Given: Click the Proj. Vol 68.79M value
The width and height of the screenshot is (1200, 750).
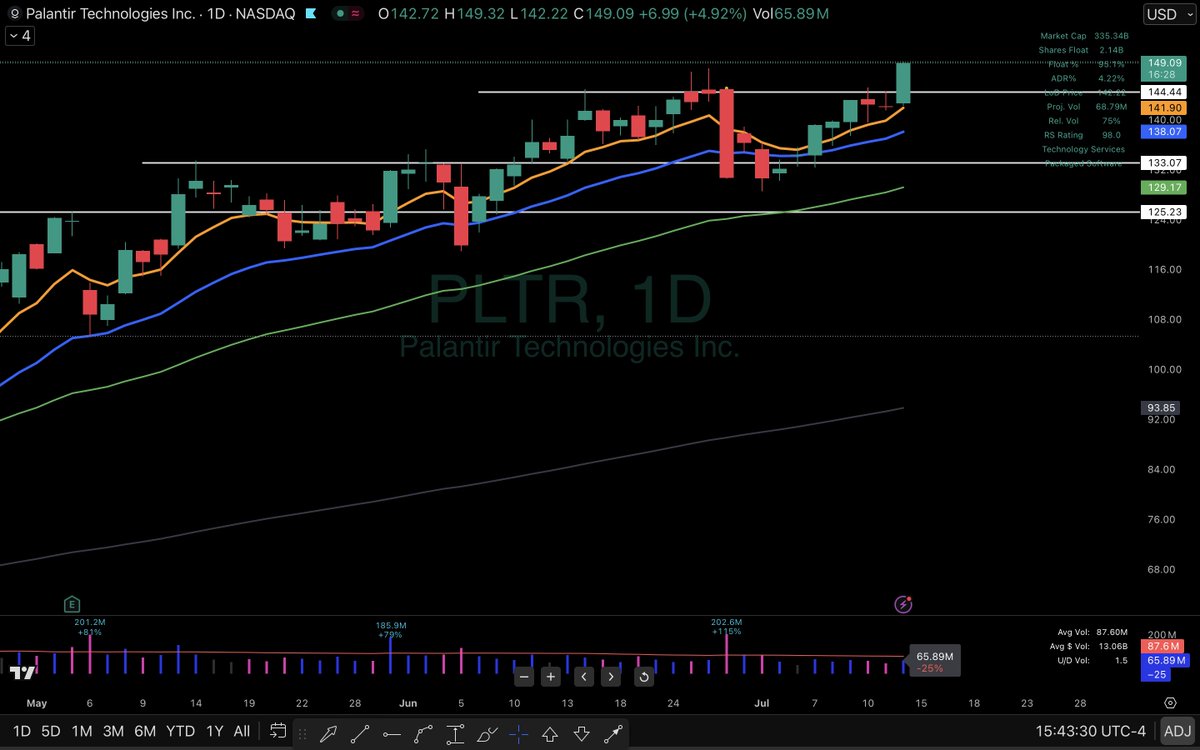Looking at the screenshot, I should point(1110,106).
